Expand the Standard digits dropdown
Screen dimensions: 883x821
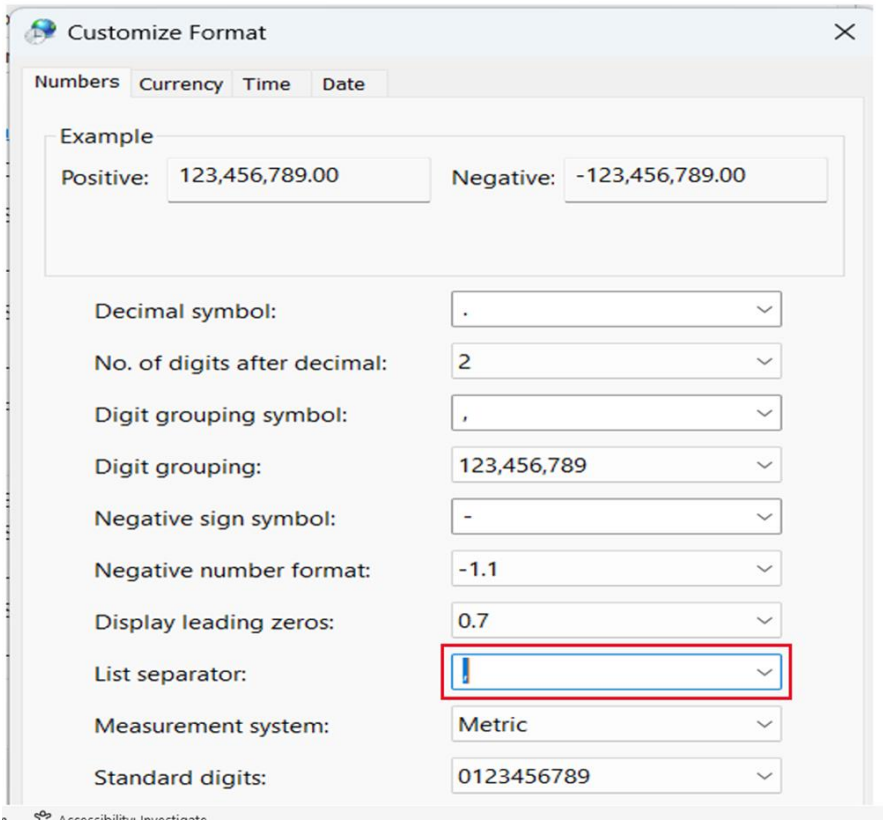coord(765,776)
